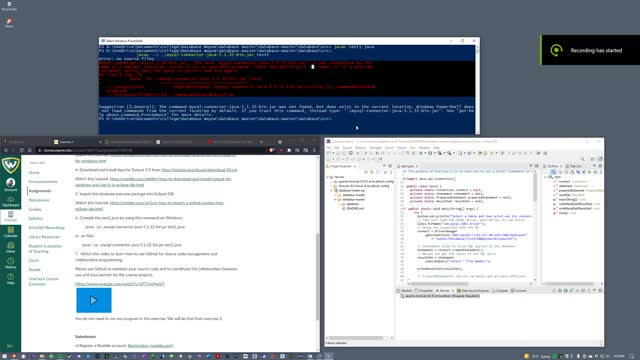Open Inbox in Canvas global sidebar
Image resolution: width=640 pixels, height=360 pixels.
tap(11, 247)
